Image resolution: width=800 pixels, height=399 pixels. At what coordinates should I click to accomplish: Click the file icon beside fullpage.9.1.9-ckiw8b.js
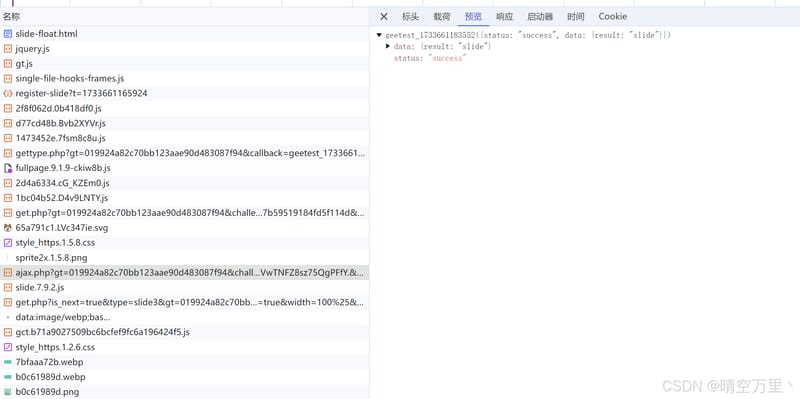tap(8, 168)
